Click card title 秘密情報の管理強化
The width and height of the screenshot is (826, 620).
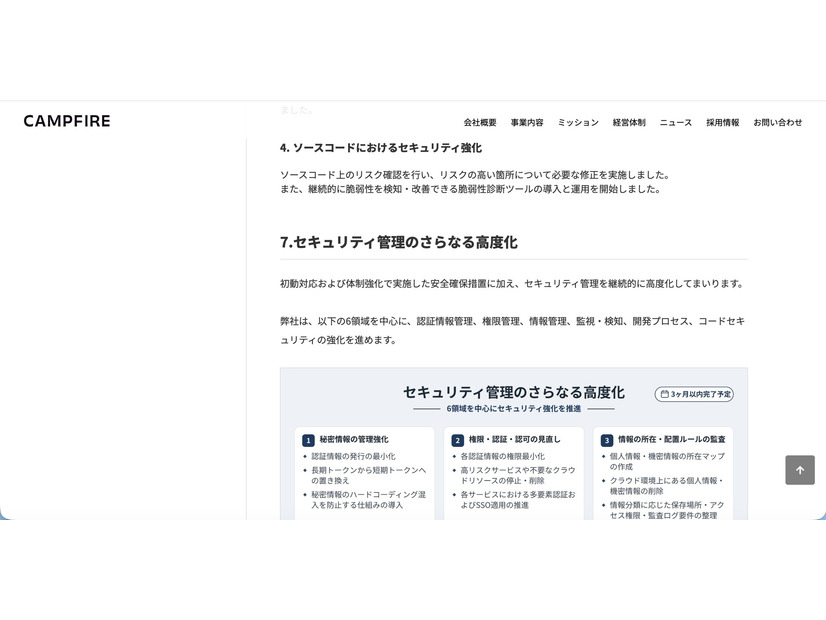(x=354, y=439)
